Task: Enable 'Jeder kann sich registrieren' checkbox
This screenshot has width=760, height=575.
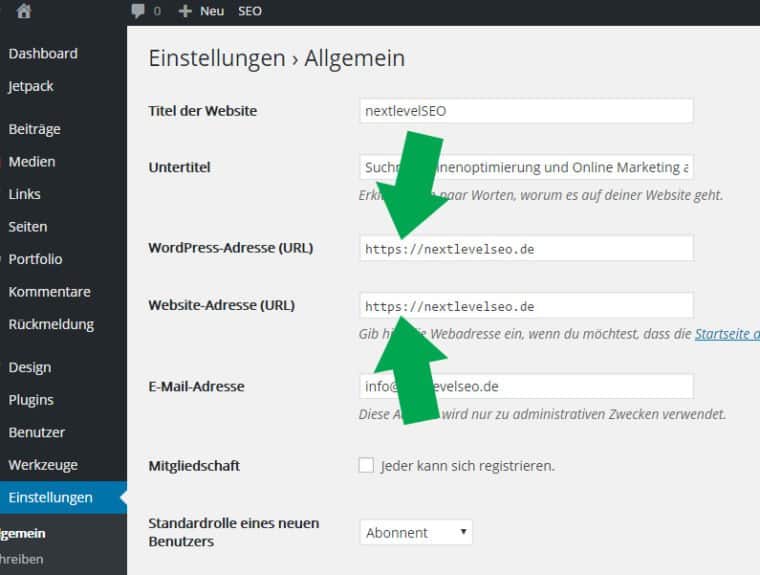Action: tap(366, 465)
